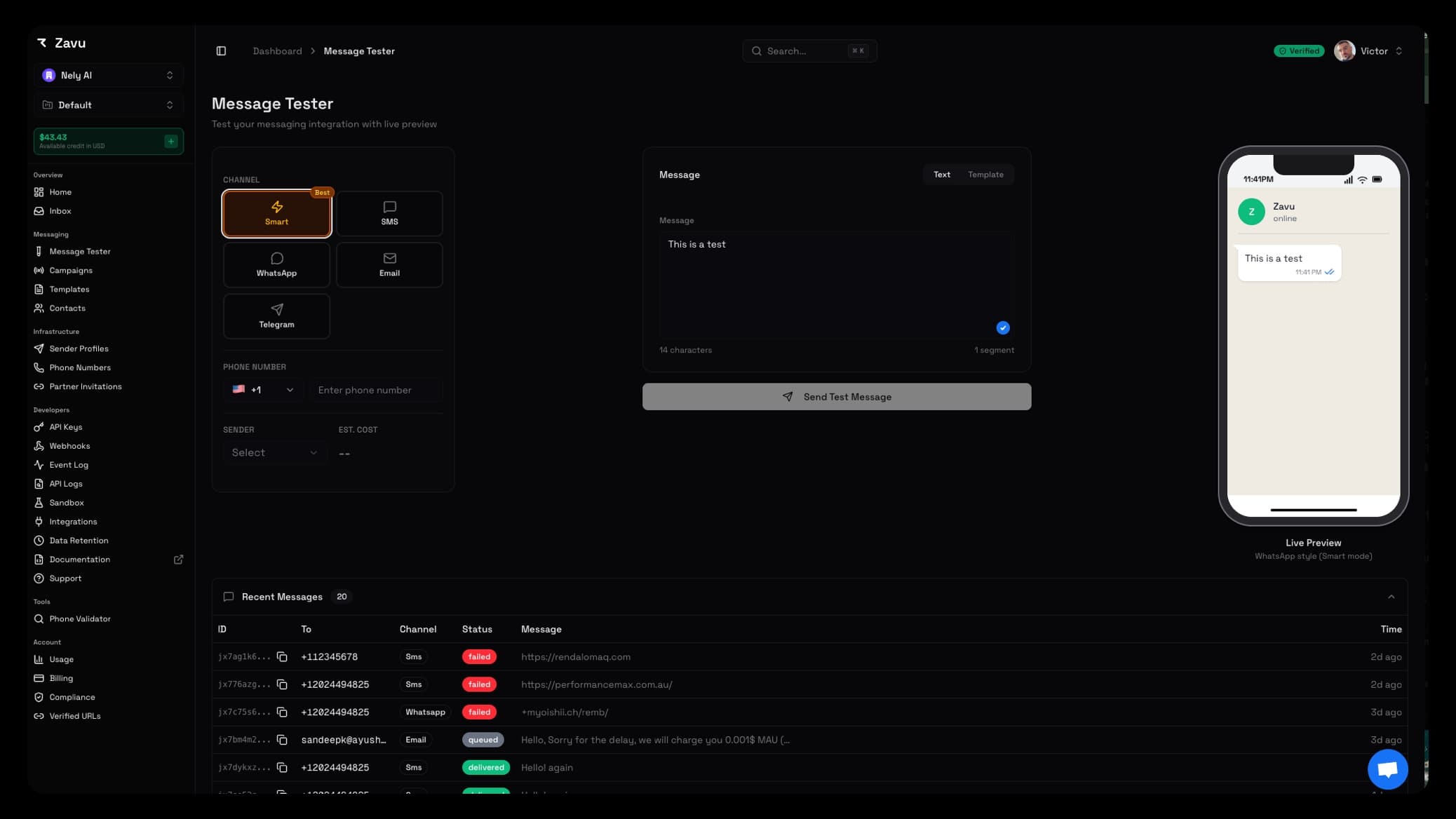Choose the Telegram channel option

pyautogui.click(x=276, y=316)
